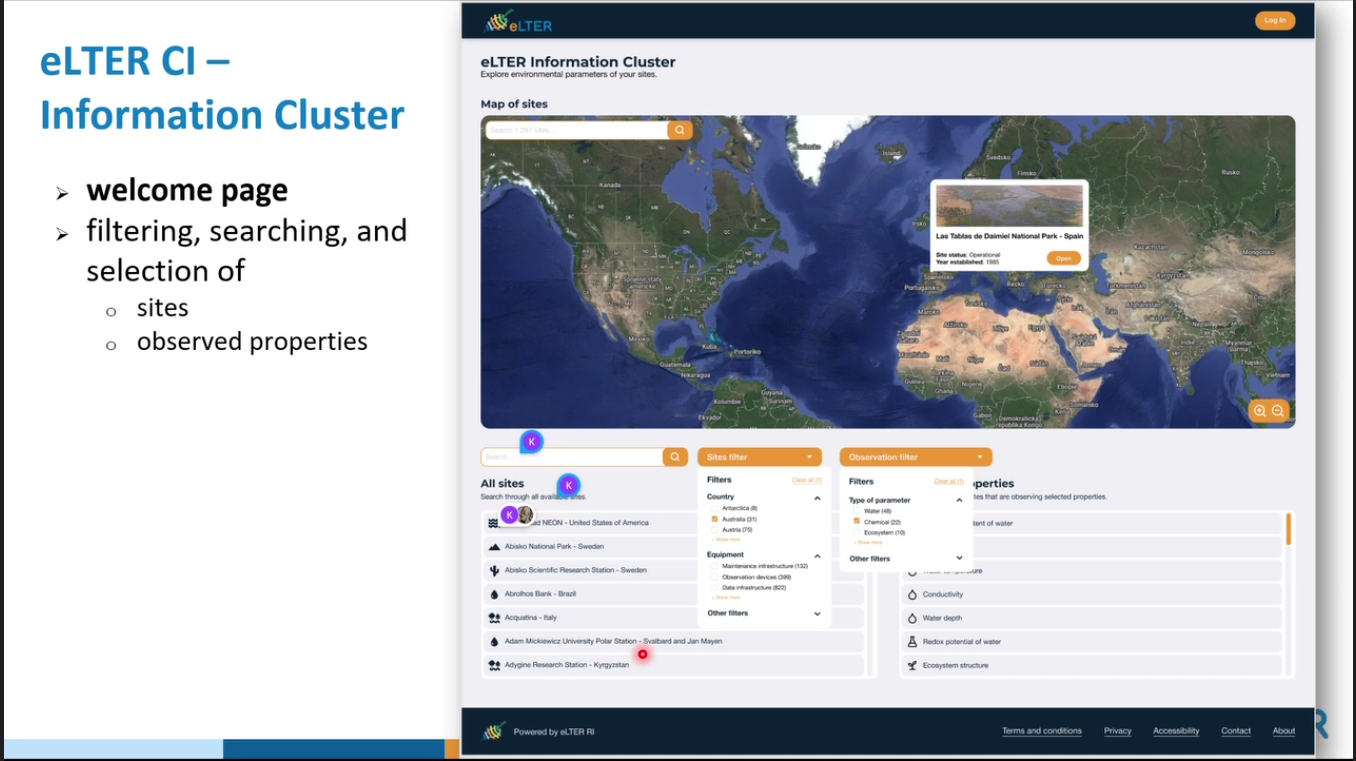Check the Antarctica country checkbox
Image resolution: width=1356 pixels, height=761 pixels.
(715, 508)
